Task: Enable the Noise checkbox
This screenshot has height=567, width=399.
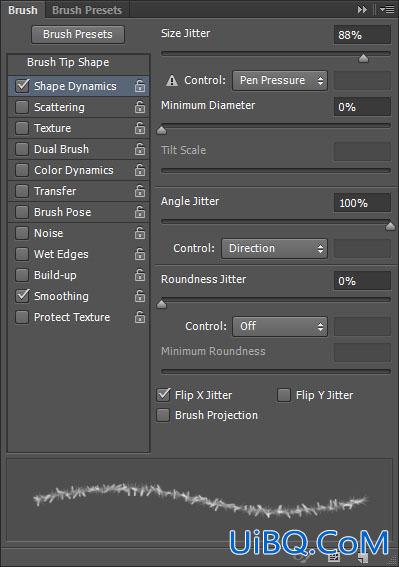Action: point(22,233)
